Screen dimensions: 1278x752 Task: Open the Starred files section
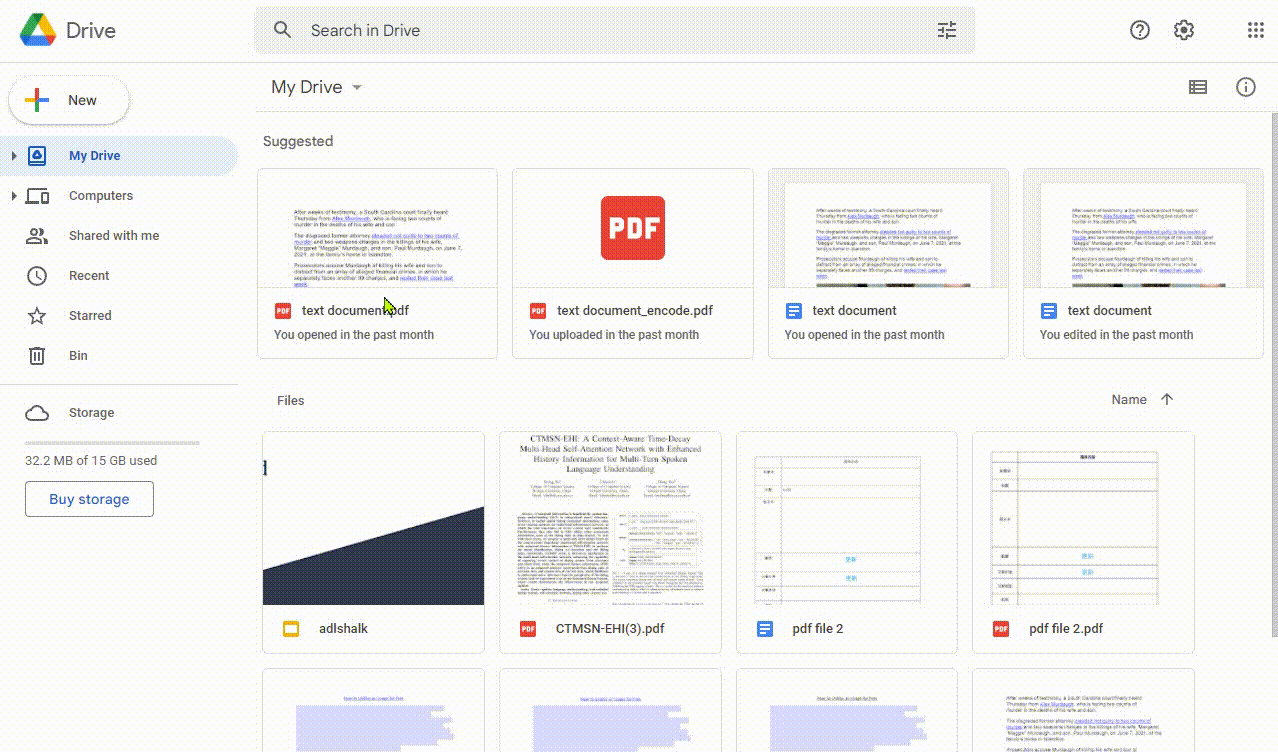(x=89, y=315)
